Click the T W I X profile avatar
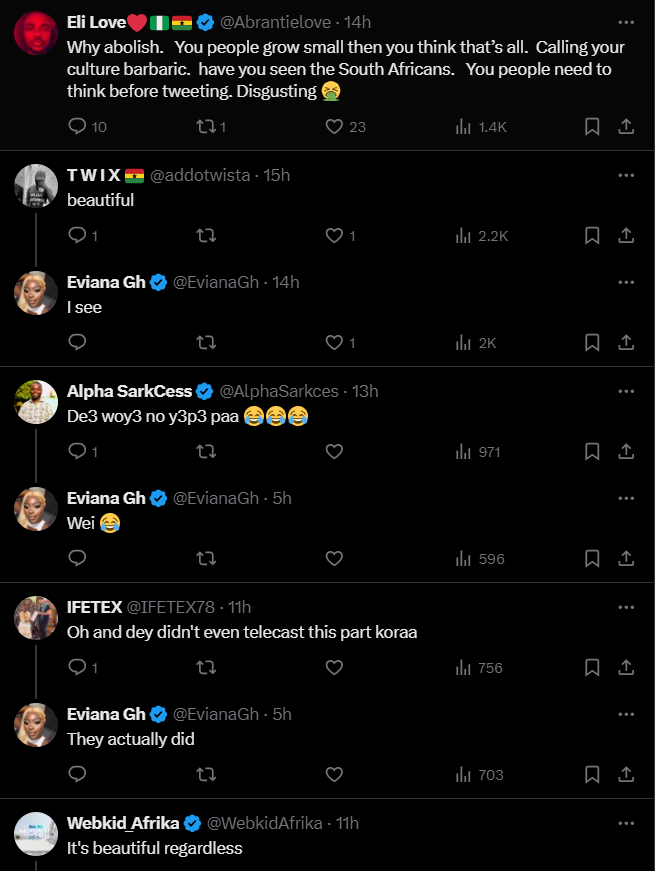The width and height of the screenshot is (655, 871). point(36,185)
